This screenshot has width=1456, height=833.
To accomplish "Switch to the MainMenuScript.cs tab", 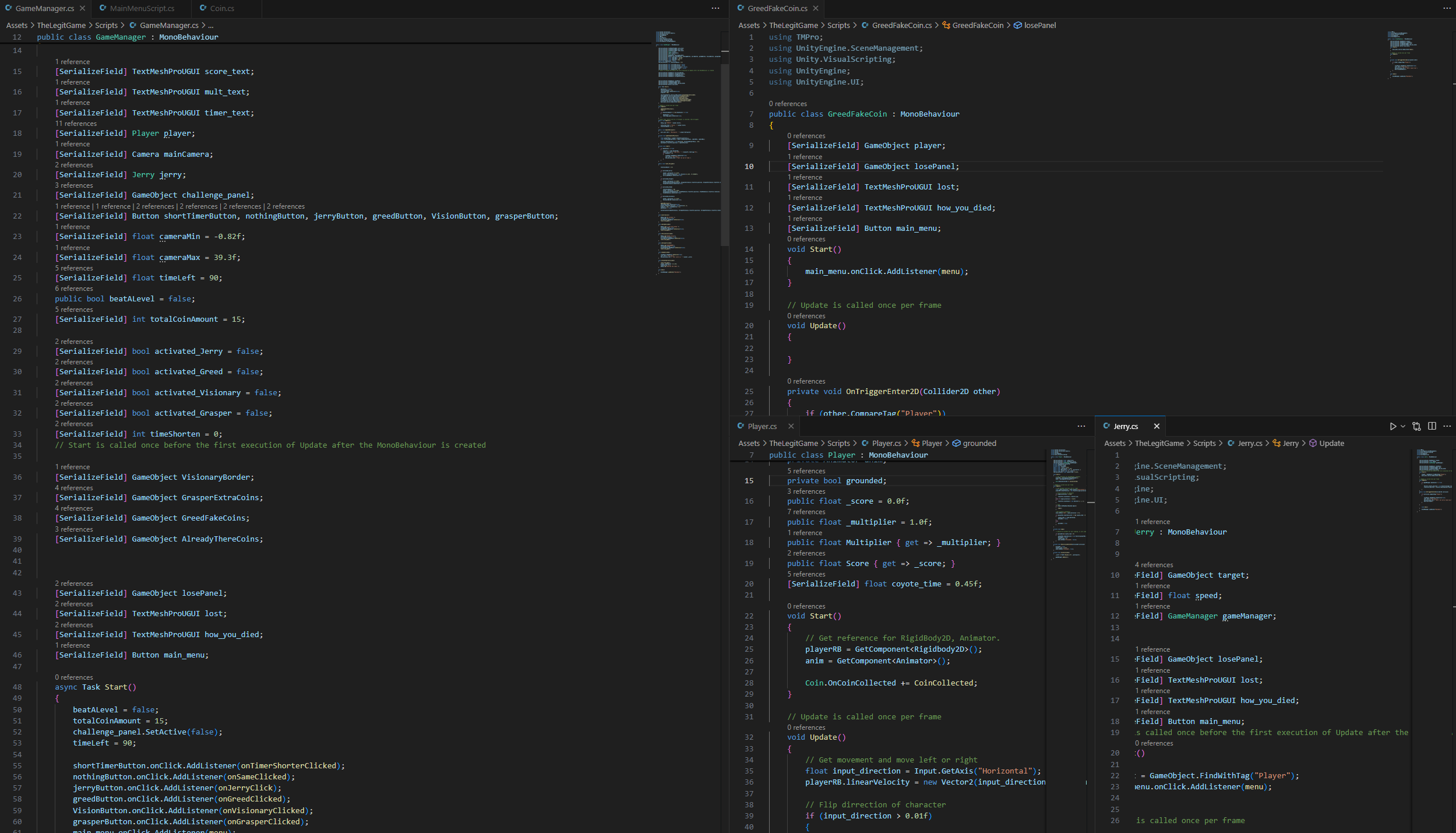I will click(142, 8).
